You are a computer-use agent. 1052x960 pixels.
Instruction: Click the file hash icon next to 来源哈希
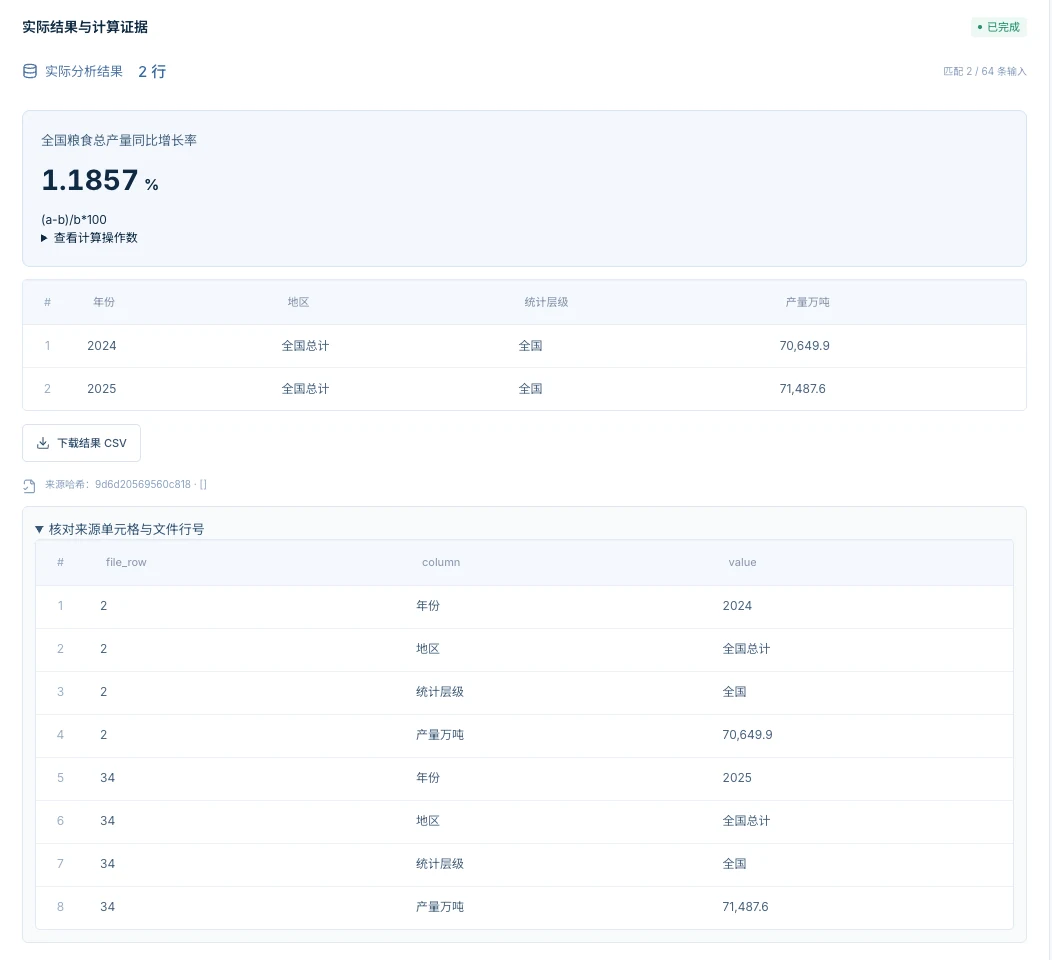pos(29,486)
